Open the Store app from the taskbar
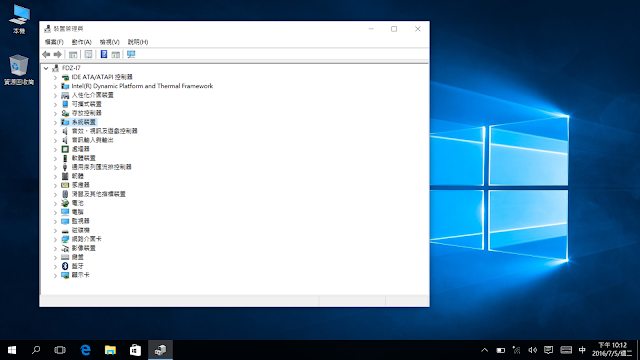640x360 pixels. tap(135, 350)
